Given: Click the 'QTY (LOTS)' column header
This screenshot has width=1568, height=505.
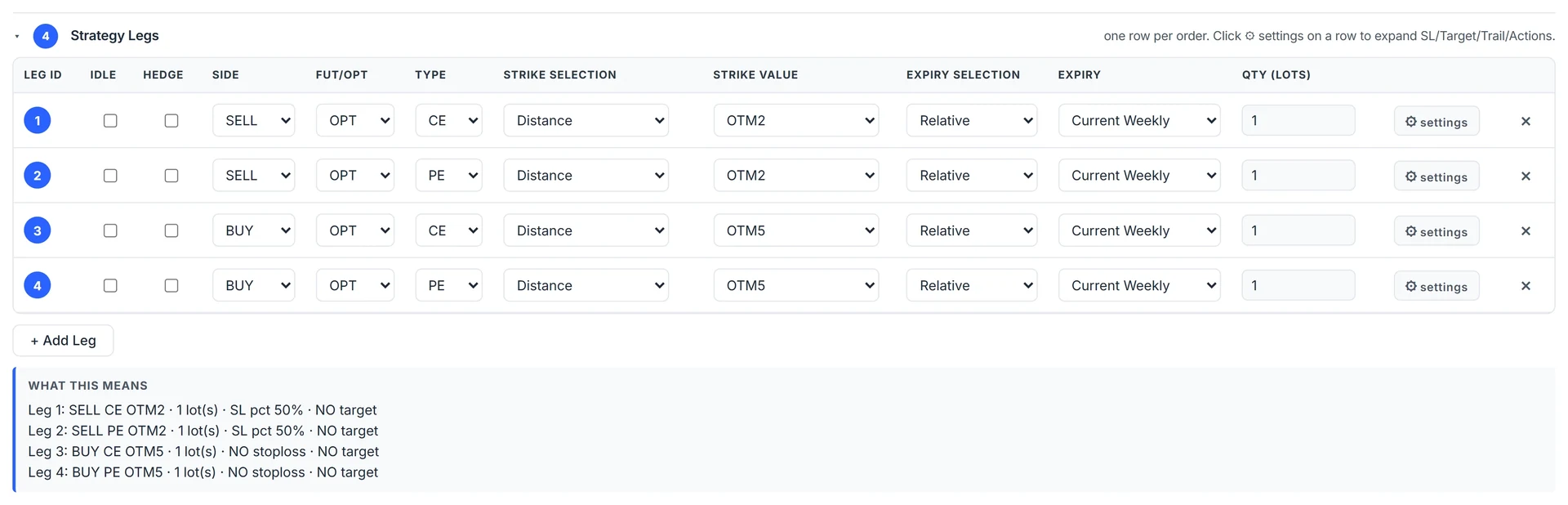Looking at the screenshot, I should (1276, 74).
